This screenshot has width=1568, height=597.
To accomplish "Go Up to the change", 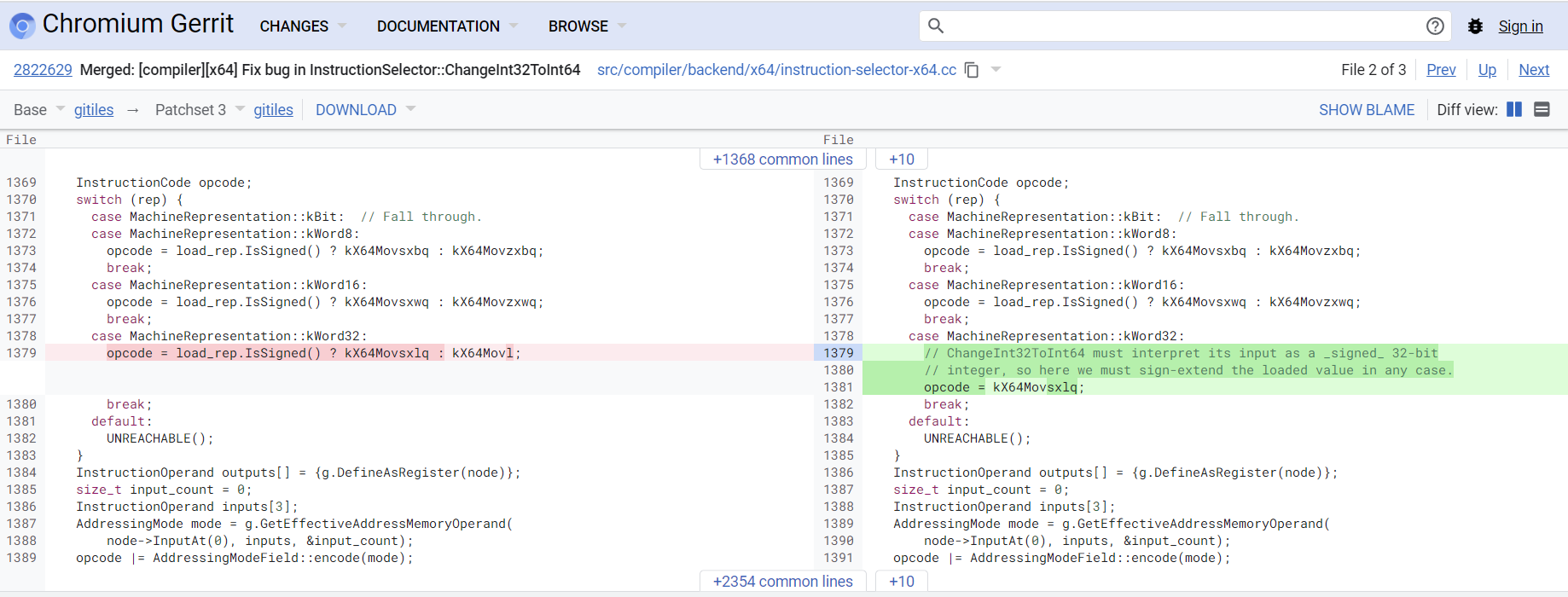I will pos(1487,70).
